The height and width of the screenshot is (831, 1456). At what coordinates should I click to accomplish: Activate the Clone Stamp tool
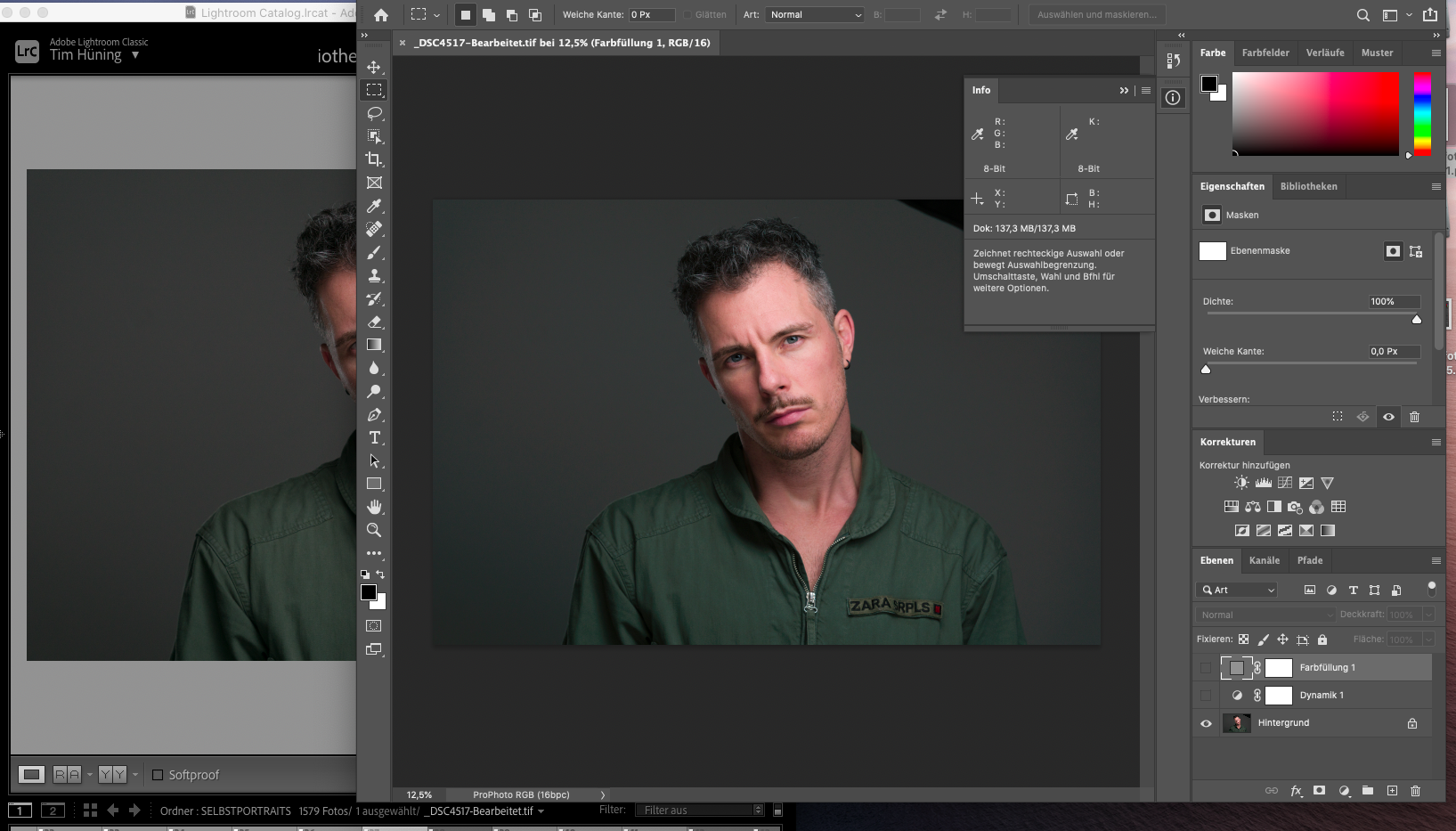pyautogui.click(x=374, y=276)
